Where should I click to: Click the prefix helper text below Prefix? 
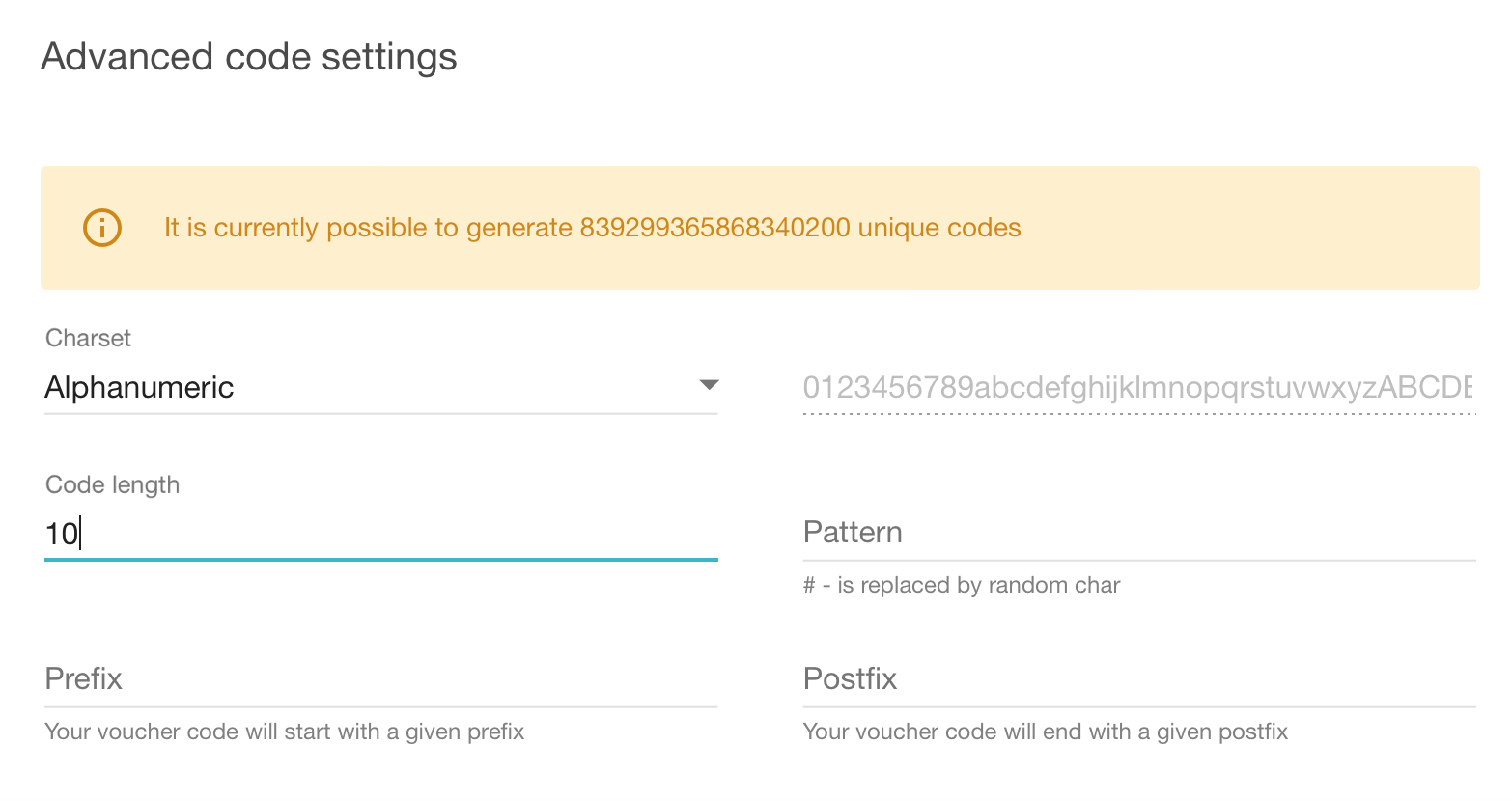click(285, 732)
